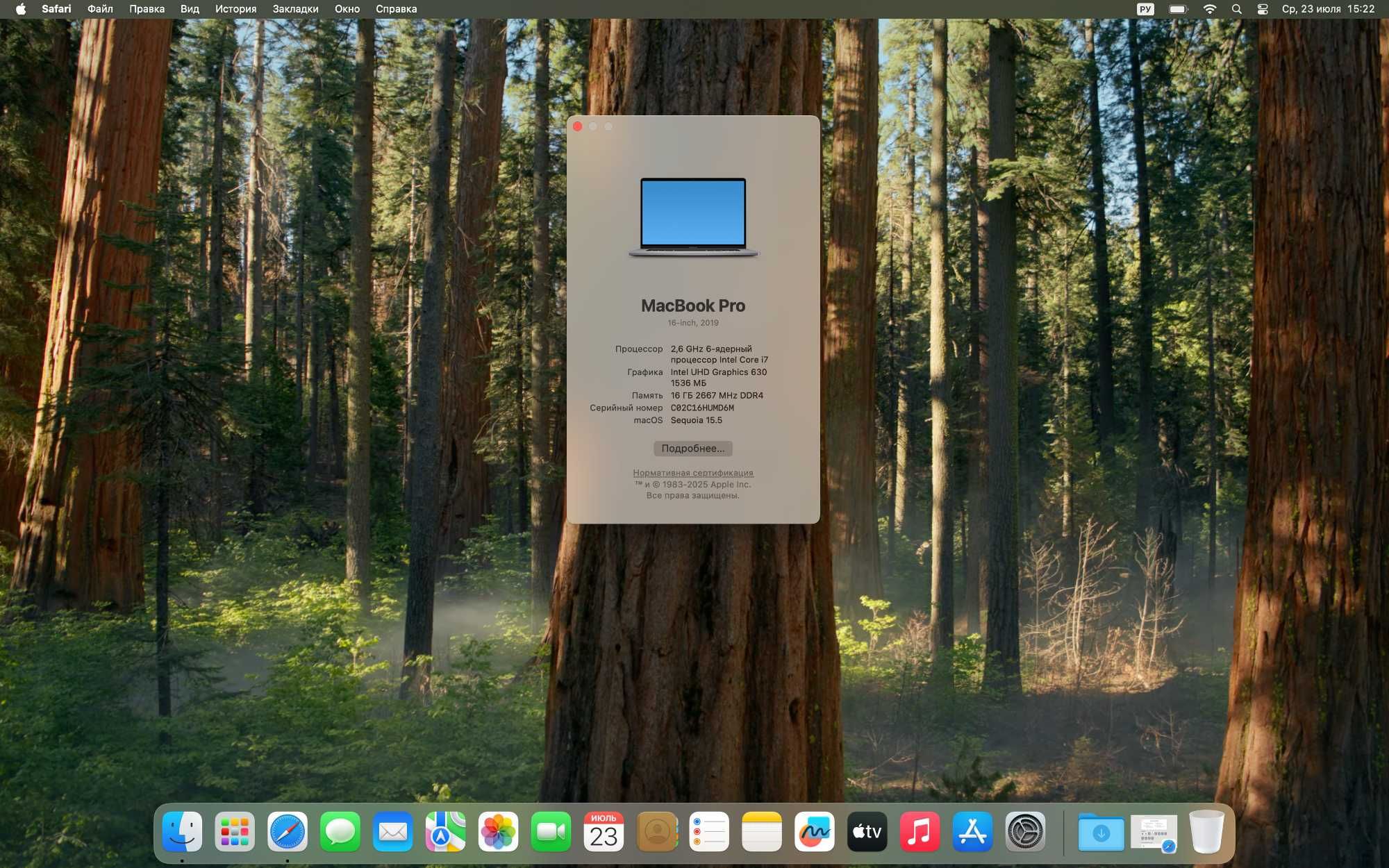Viewport: 1389px width, 868px height.
Task: Open the Photos app in Dock
Action: coord(499,831)
